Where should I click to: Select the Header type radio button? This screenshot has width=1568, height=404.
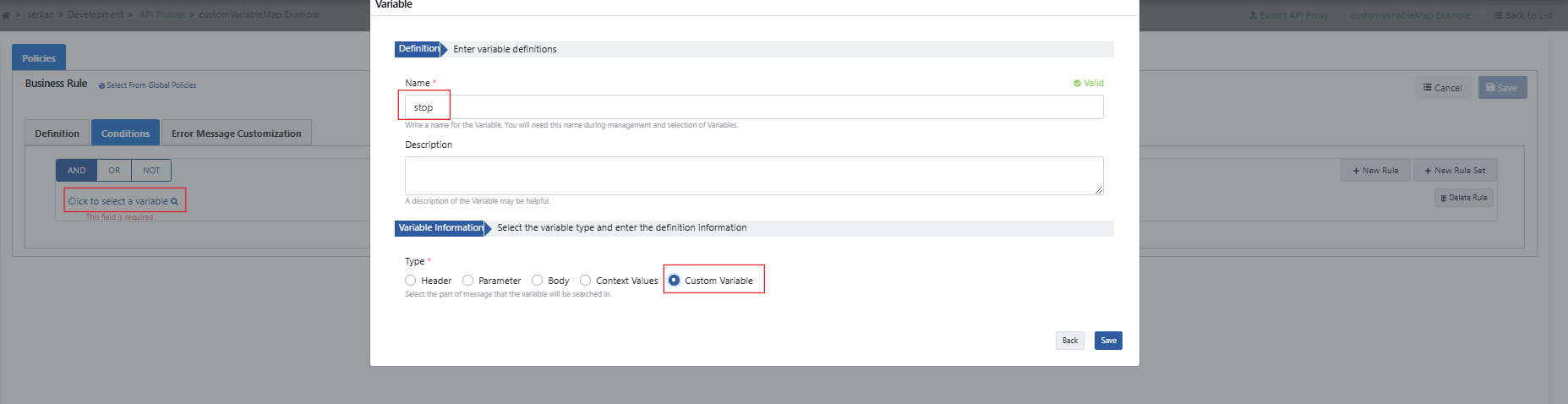click(x=411, y=281)
